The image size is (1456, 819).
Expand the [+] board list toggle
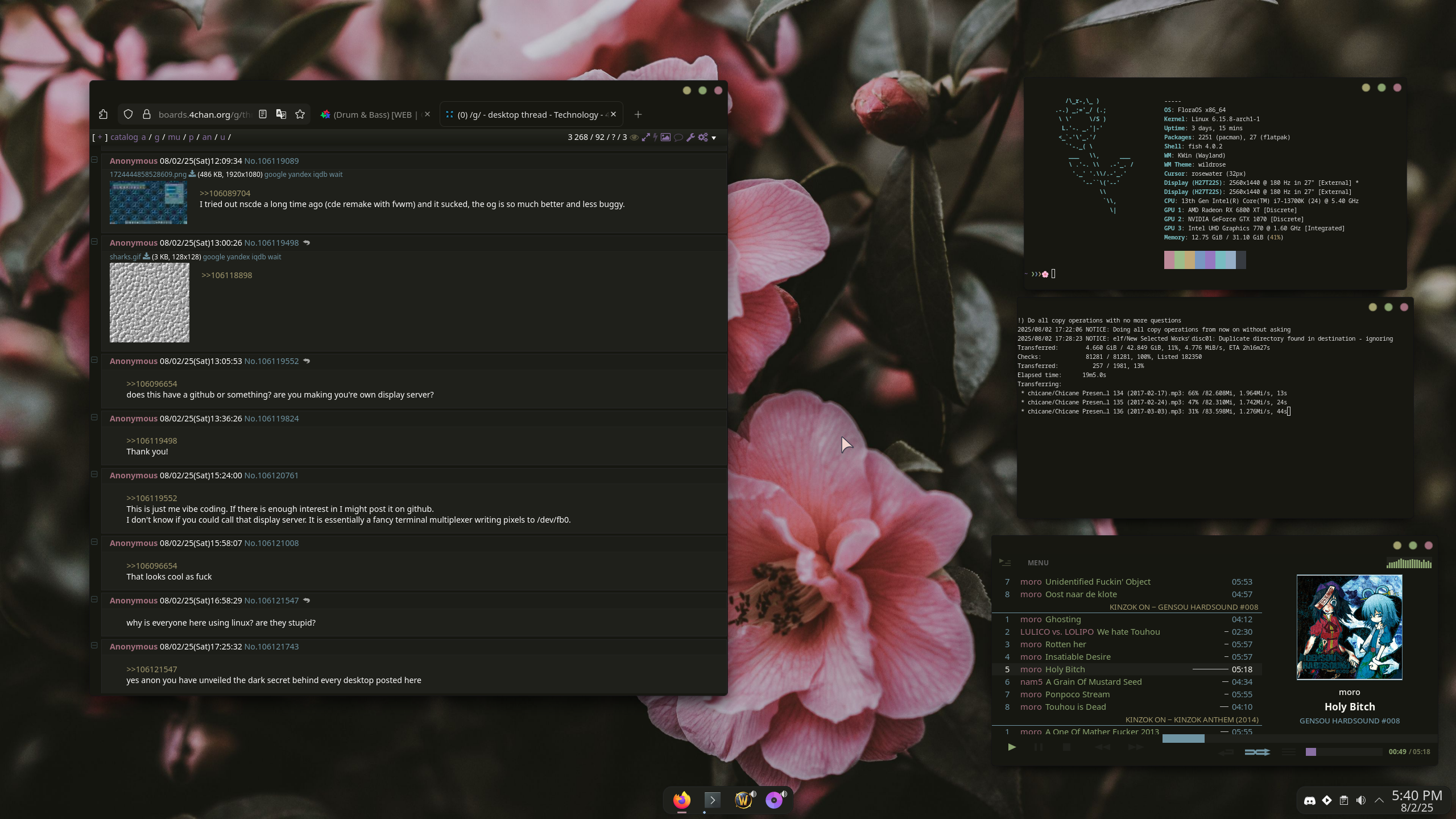[100, 137]
